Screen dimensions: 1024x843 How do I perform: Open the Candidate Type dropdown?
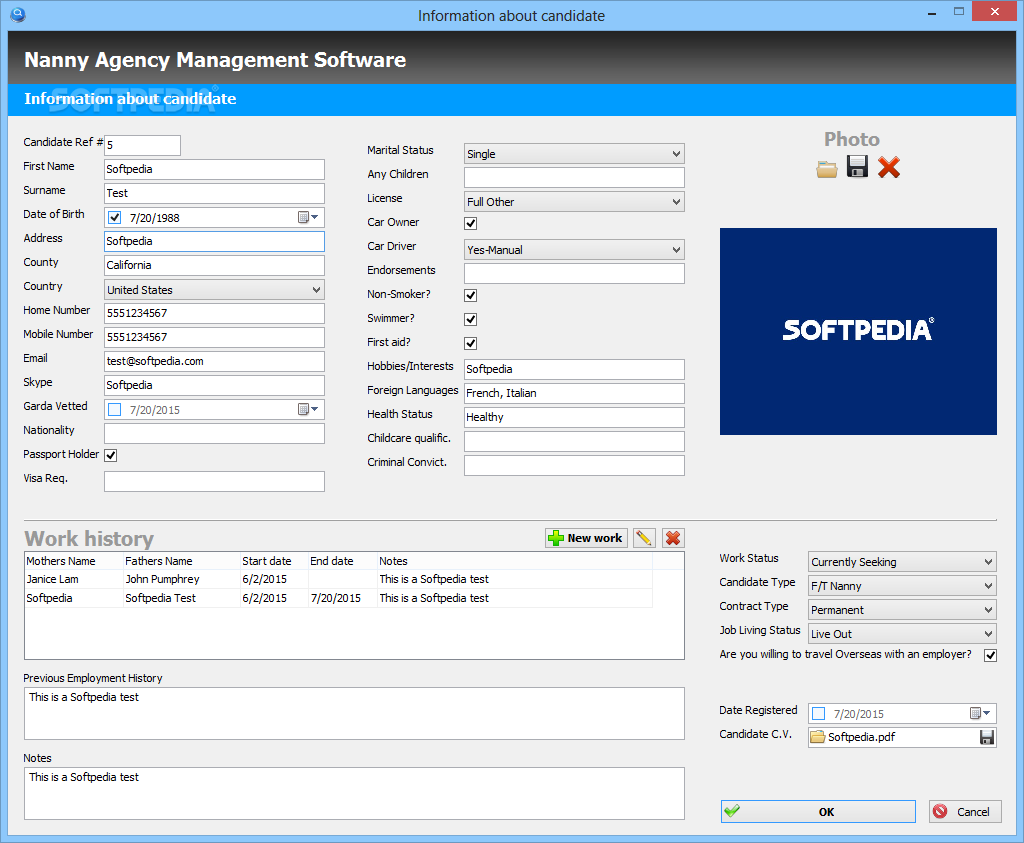click(x=902, y=586)
